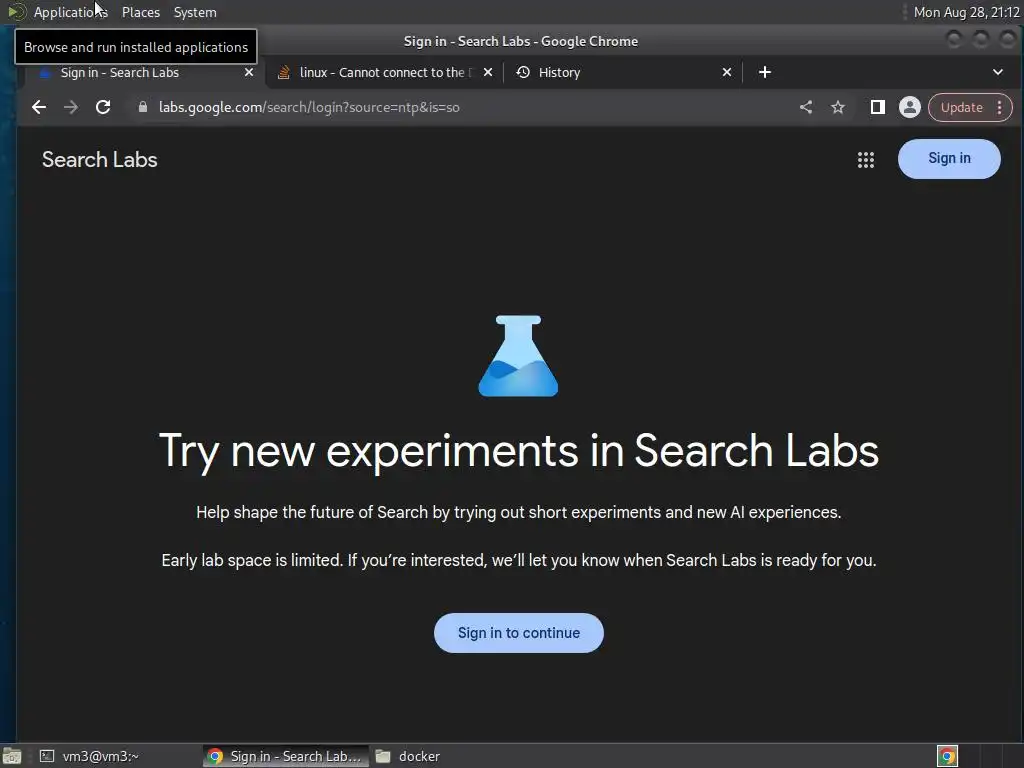Open the Chrome profile avatar menu

click(x=910, y=107)
